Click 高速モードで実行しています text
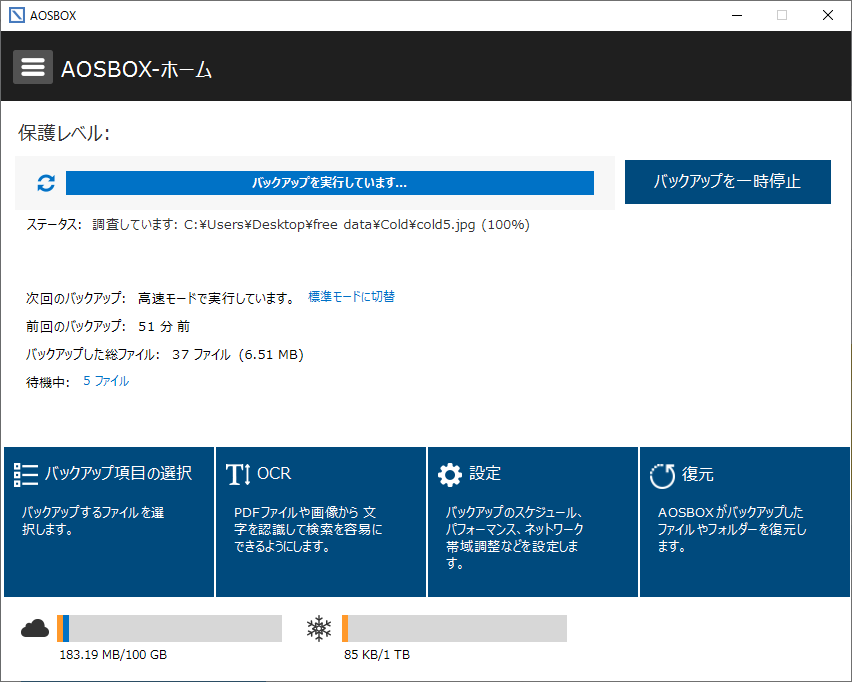Viewport: 852px width, 682px height. point(216,298)
